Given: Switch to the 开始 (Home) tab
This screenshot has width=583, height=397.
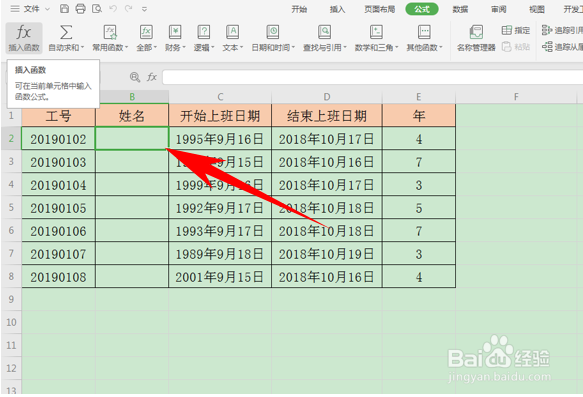Looking at the screenshot, I should pyautogui.click(x=299, y=9).
